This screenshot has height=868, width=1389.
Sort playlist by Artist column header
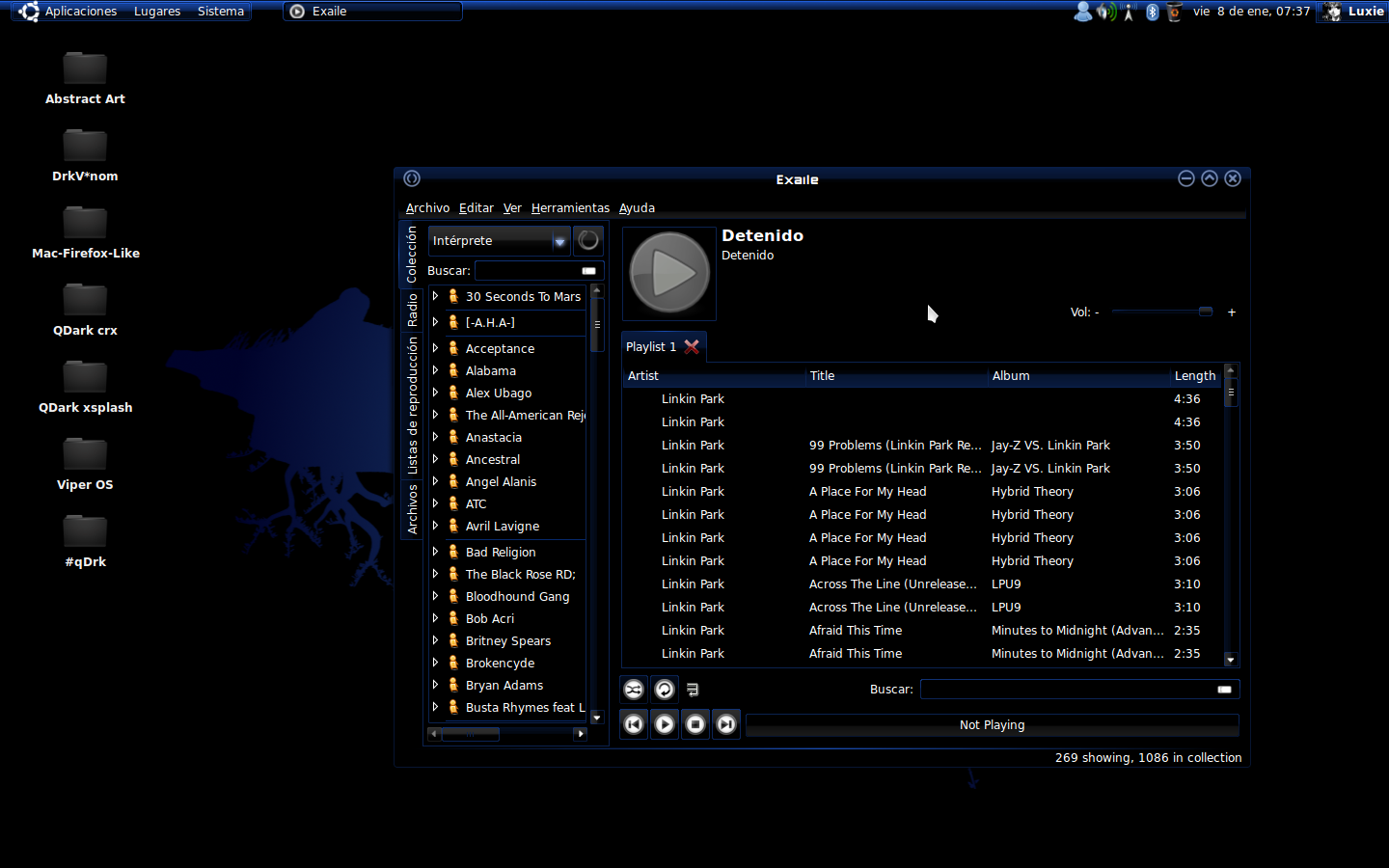coord(714,376)
